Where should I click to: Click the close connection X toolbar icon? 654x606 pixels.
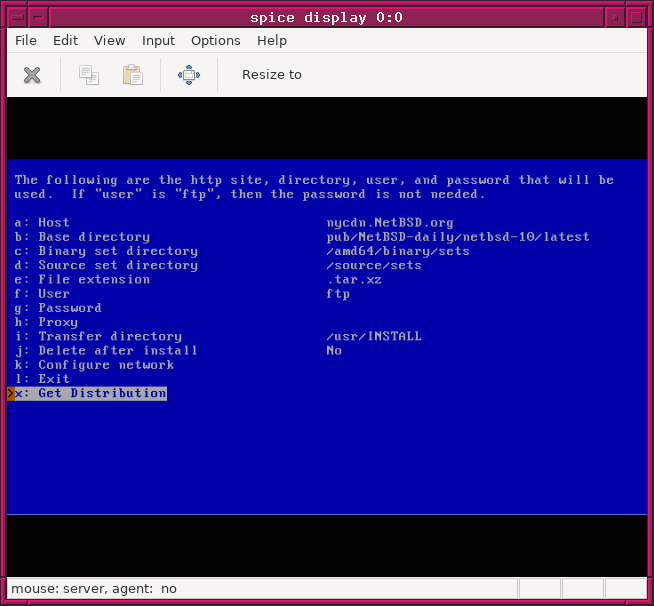coord(32,75)
